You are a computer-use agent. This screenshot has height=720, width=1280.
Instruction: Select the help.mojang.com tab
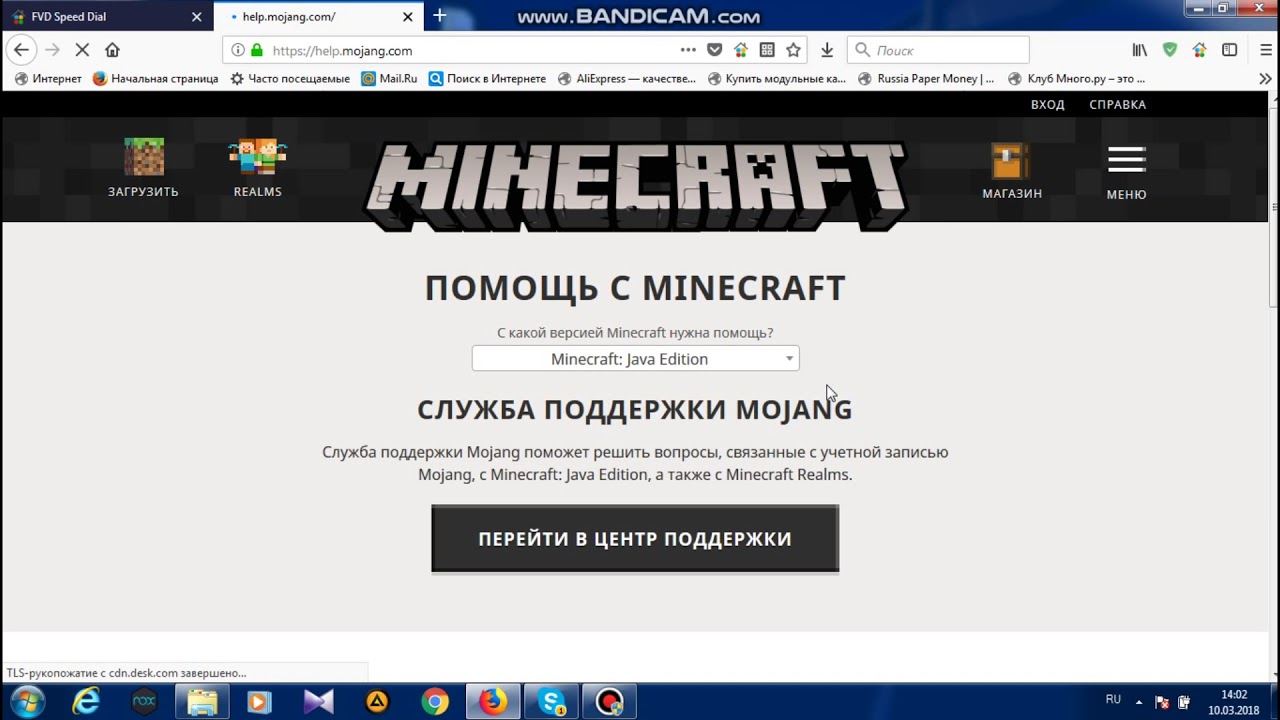(x=319, y=17)
